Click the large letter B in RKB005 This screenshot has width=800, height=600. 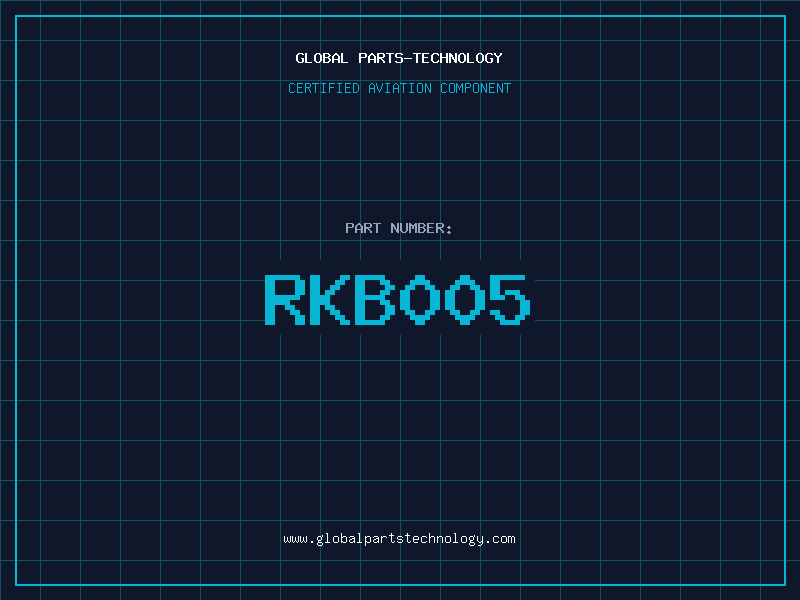coord(375,299)
